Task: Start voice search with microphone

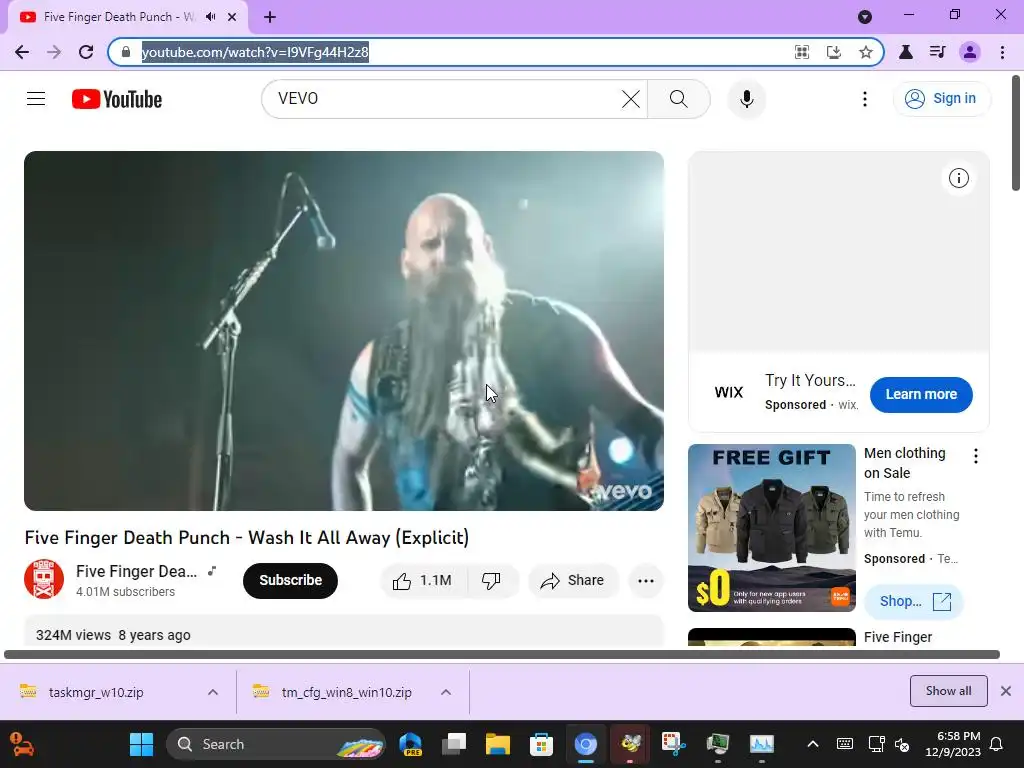Action: [x=746, y=99]
